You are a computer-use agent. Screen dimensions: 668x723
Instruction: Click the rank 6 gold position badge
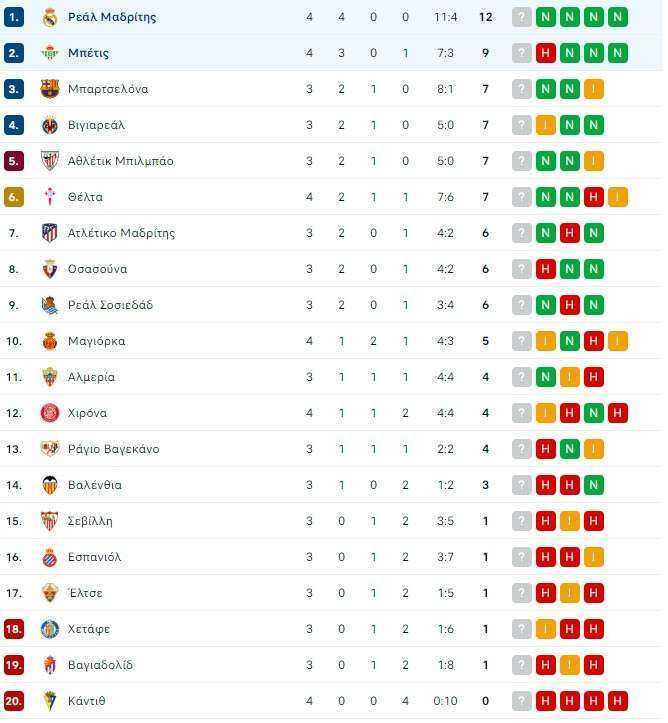[13, 197]
